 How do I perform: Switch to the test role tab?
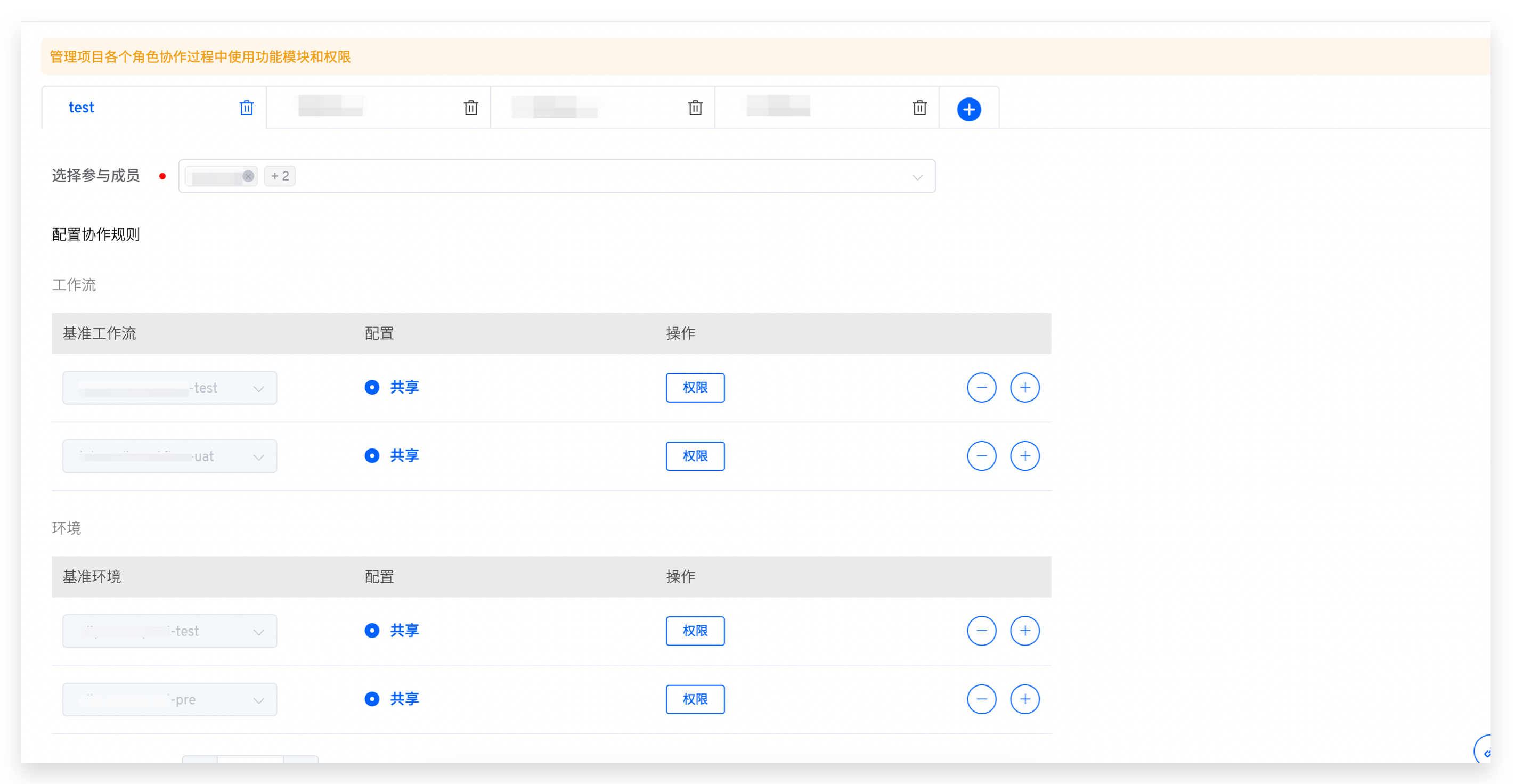tap(81, 108)
